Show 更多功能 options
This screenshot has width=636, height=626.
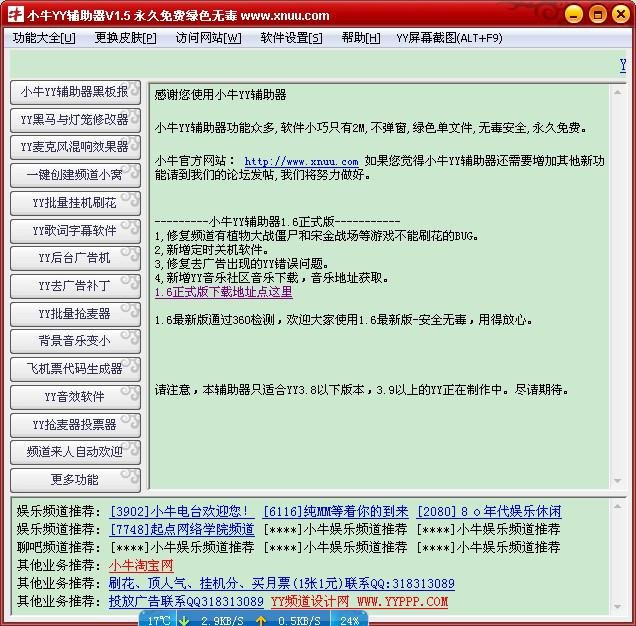(x=75, y=480)
